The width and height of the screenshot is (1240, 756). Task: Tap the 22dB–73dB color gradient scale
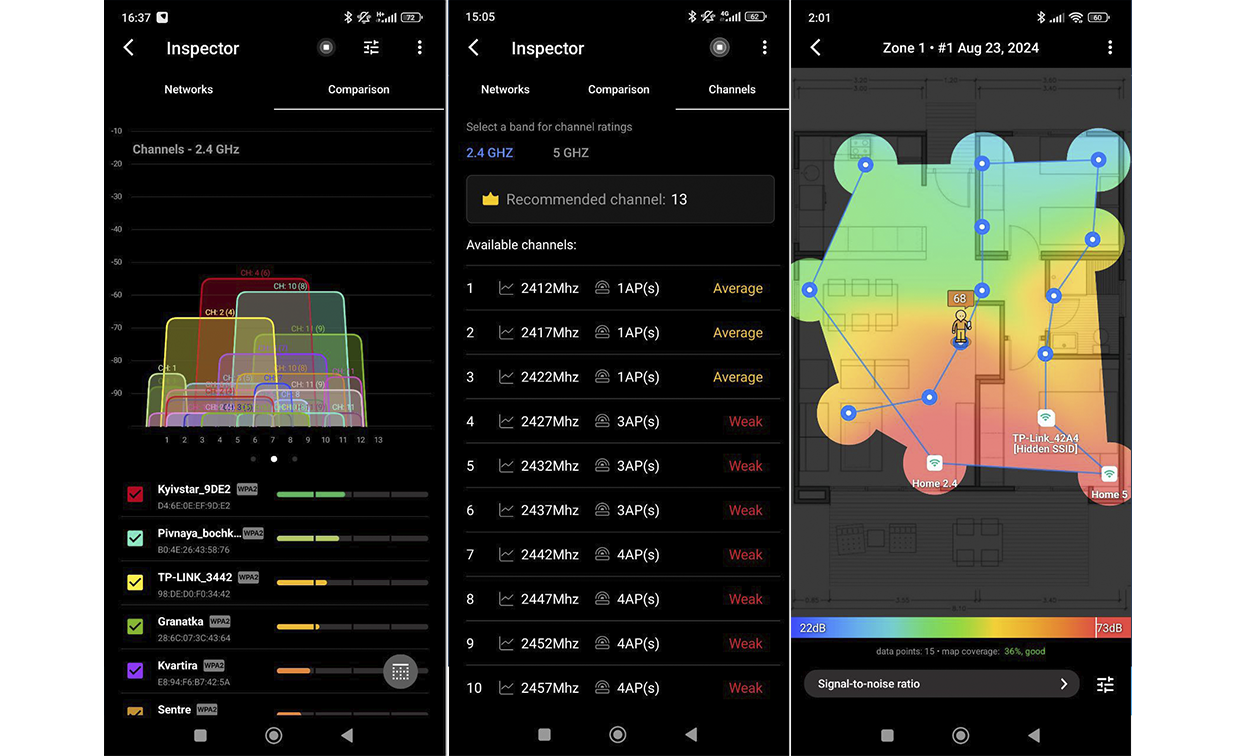(960, 627)
